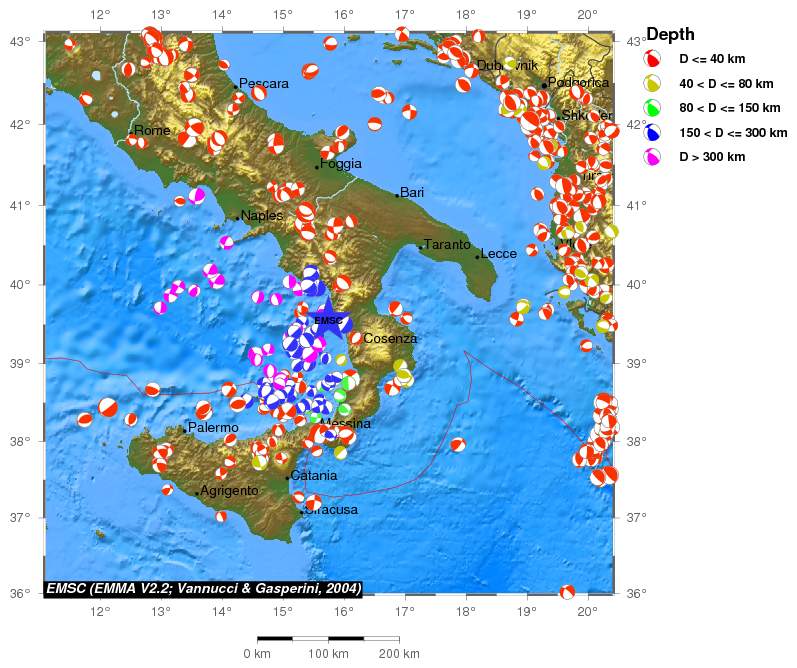Click the red beachball in the sea southeast of Calabria
The height and width of the screenshot is (668, 797).
pyautogui.click(x=457, y=445)
